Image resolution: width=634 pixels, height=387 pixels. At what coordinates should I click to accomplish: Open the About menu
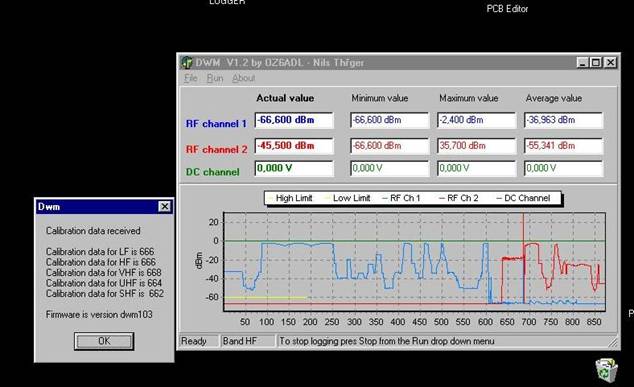coord(243,78)
